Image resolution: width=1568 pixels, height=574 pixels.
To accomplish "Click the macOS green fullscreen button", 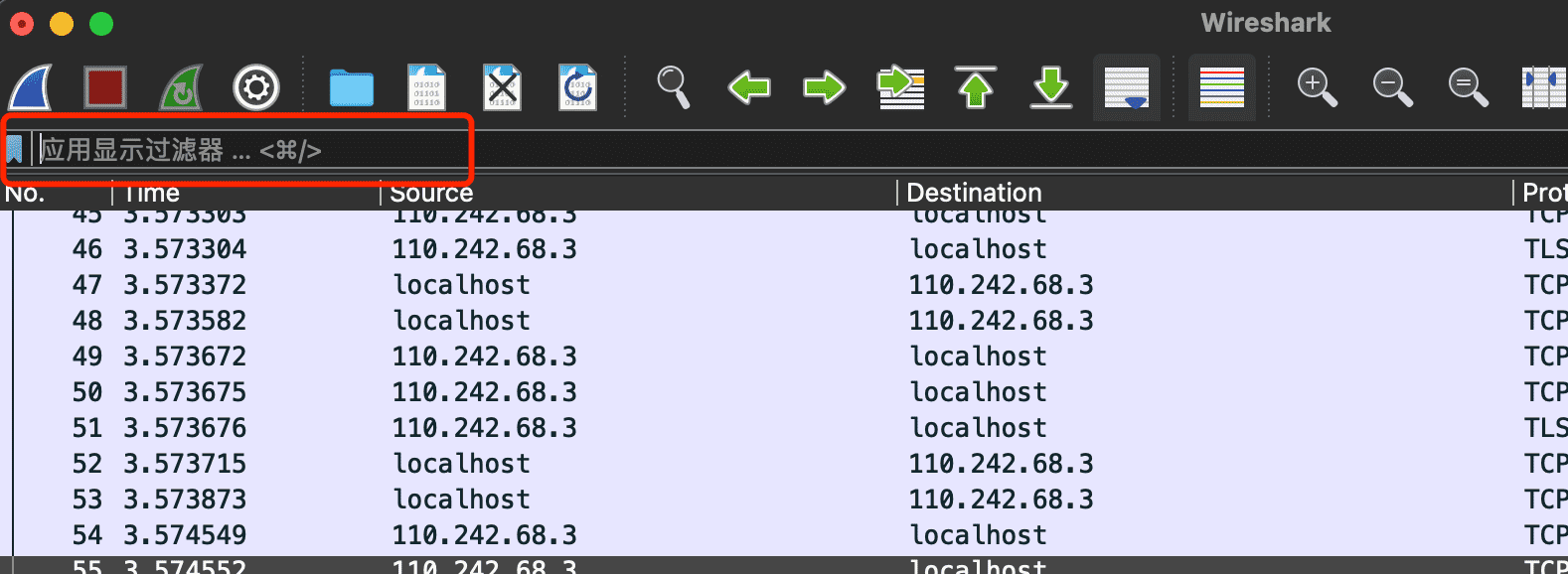I will click(101, 24).
